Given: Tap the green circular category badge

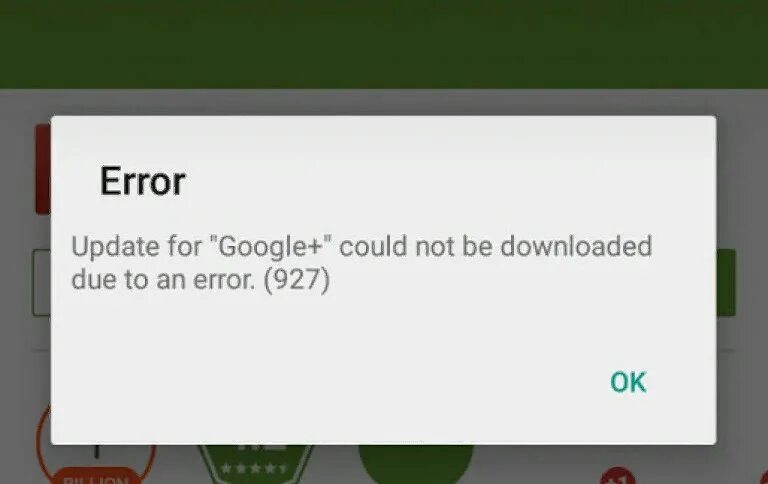Looking at the screenshot, I should pos(416,464).
